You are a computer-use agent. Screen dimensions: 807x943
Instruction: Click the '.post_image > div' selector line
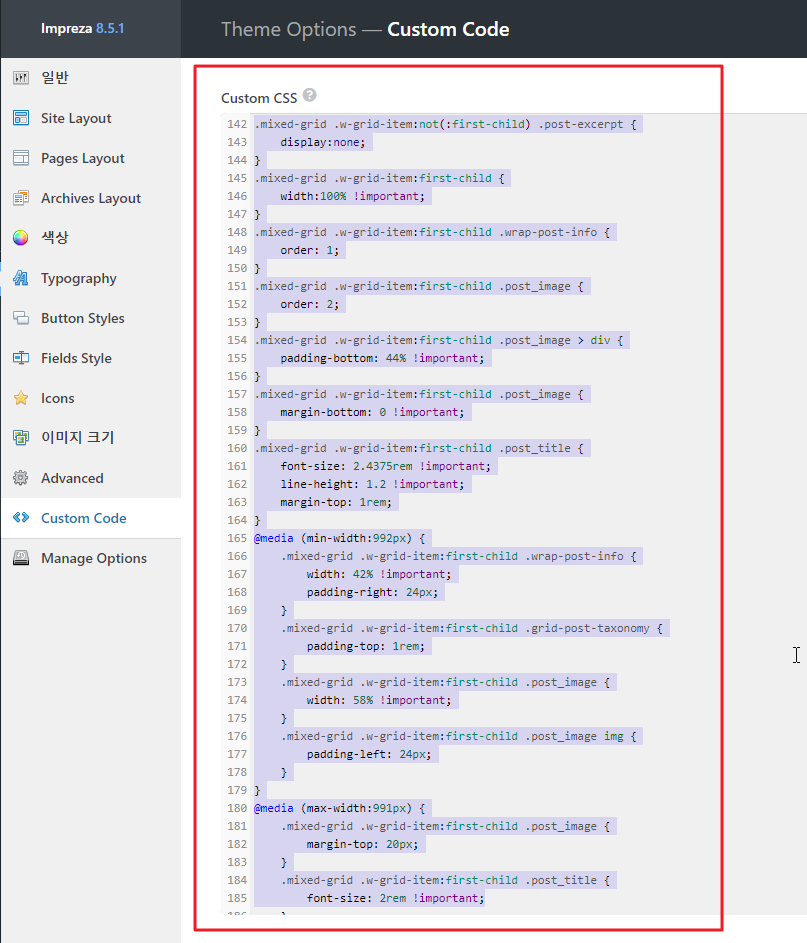tap(439, 340)
